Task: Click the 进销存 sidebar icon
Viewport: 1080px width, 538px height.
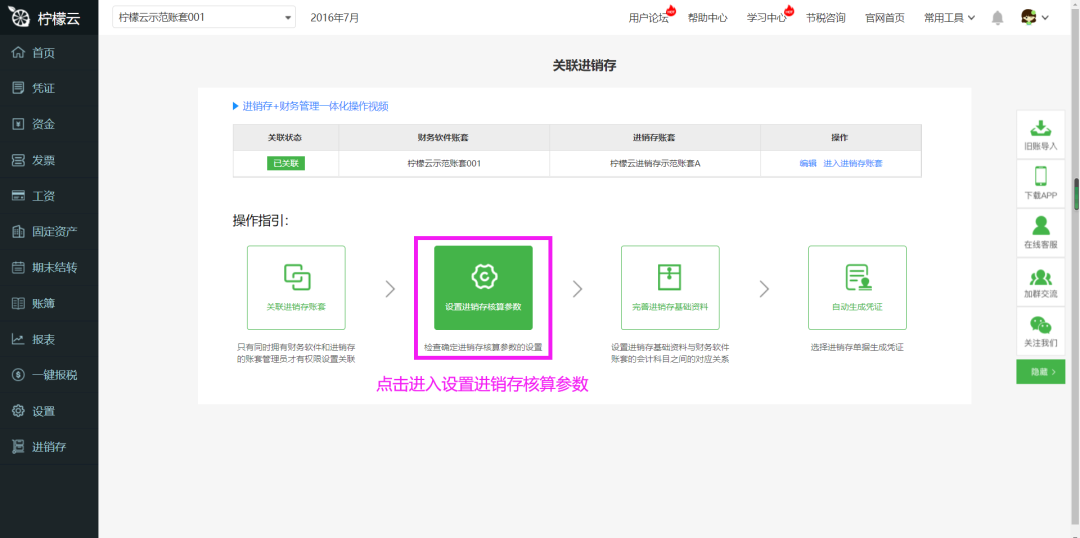Action: coord(19,446)
